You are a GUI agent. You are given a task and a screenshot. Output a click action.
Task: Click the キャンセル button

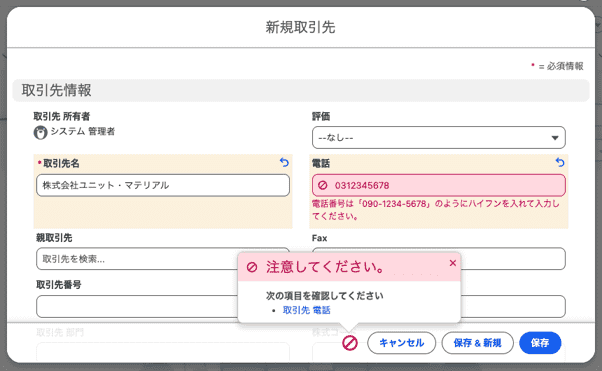tap(402, 343)
